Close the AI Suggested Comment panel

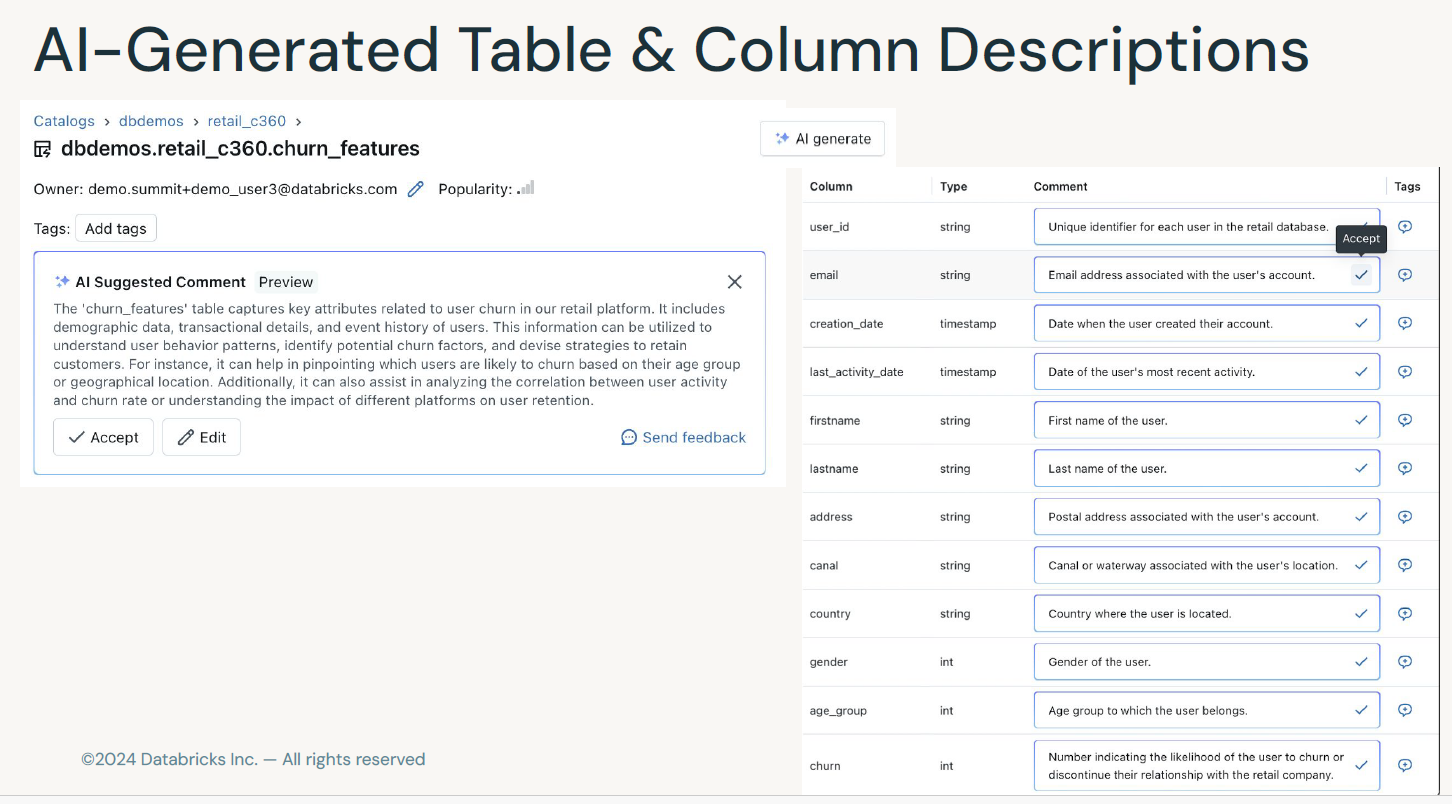pyautogui.click(x=734, y=282)
